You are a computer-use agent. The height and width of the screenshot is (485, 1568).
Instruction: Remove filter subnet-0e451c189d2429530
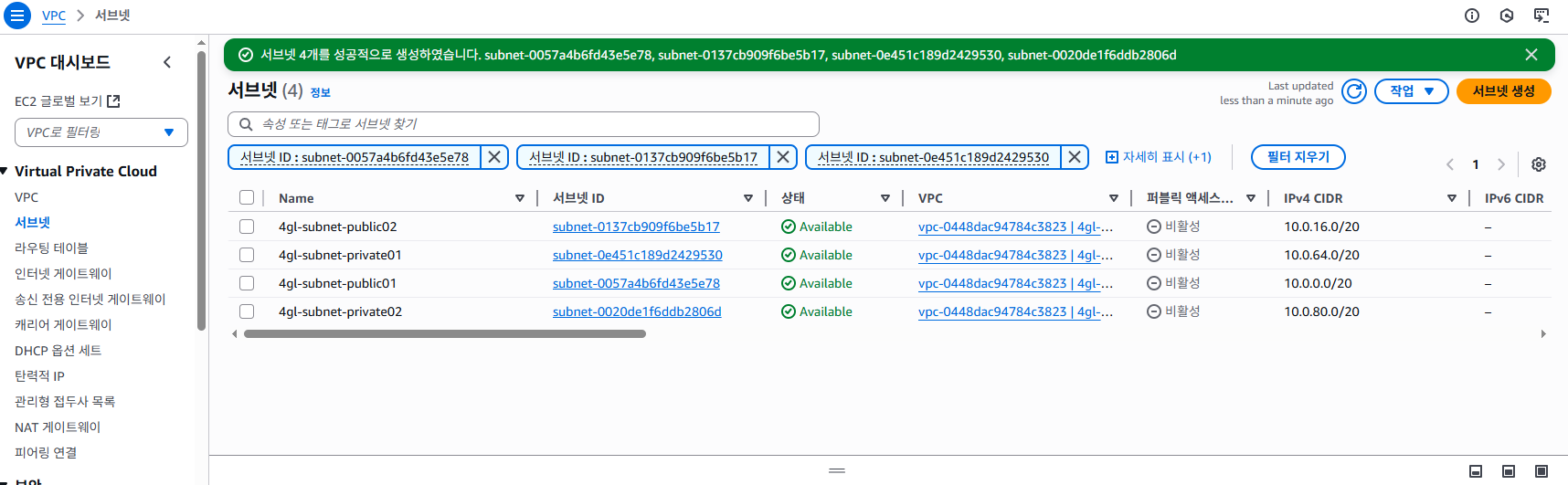[x=1075, y=157]
